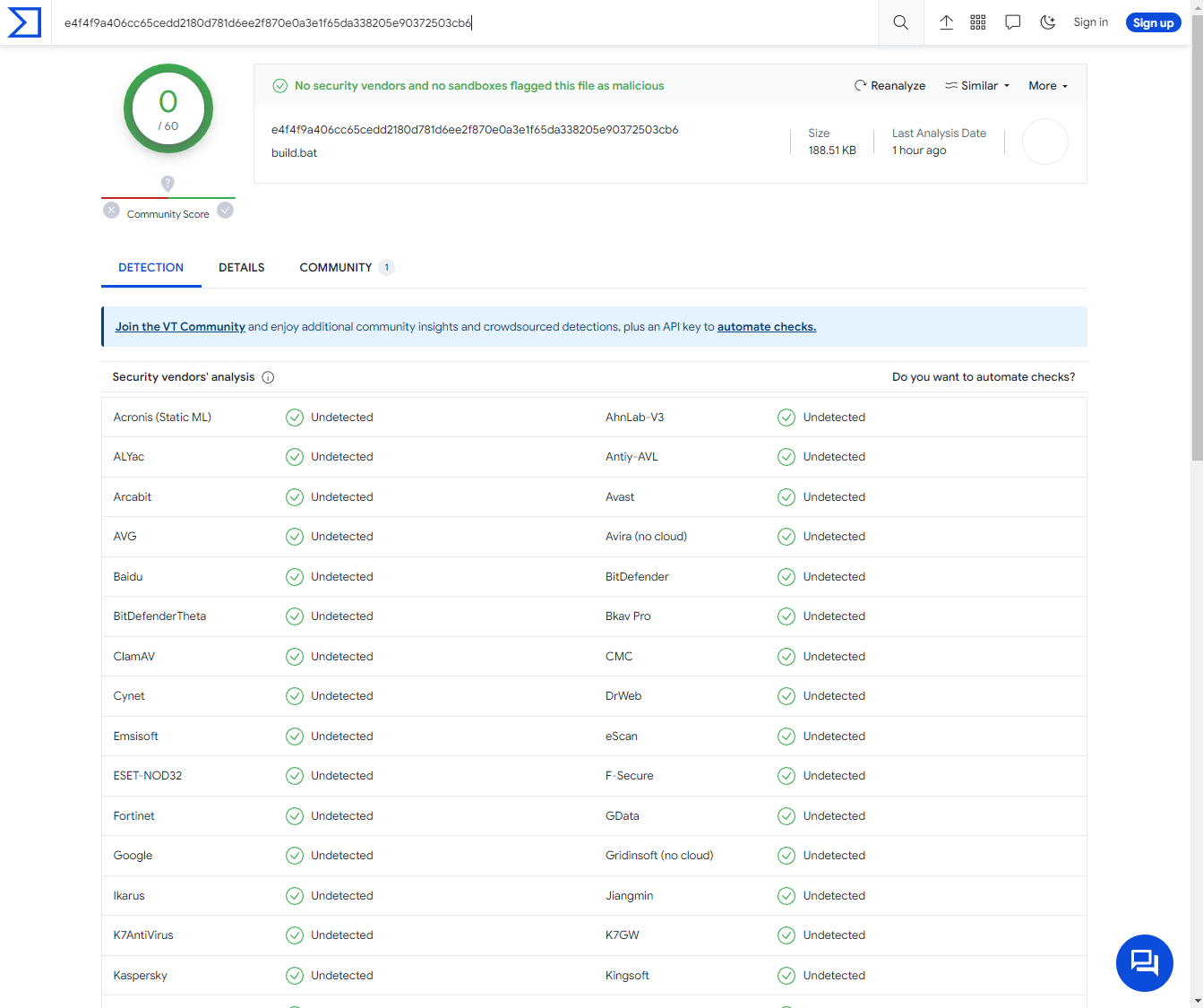The height and width of the screenshot is (1008, 1203).
Task: Click the search magnifier icon
Action: point(900,22)
